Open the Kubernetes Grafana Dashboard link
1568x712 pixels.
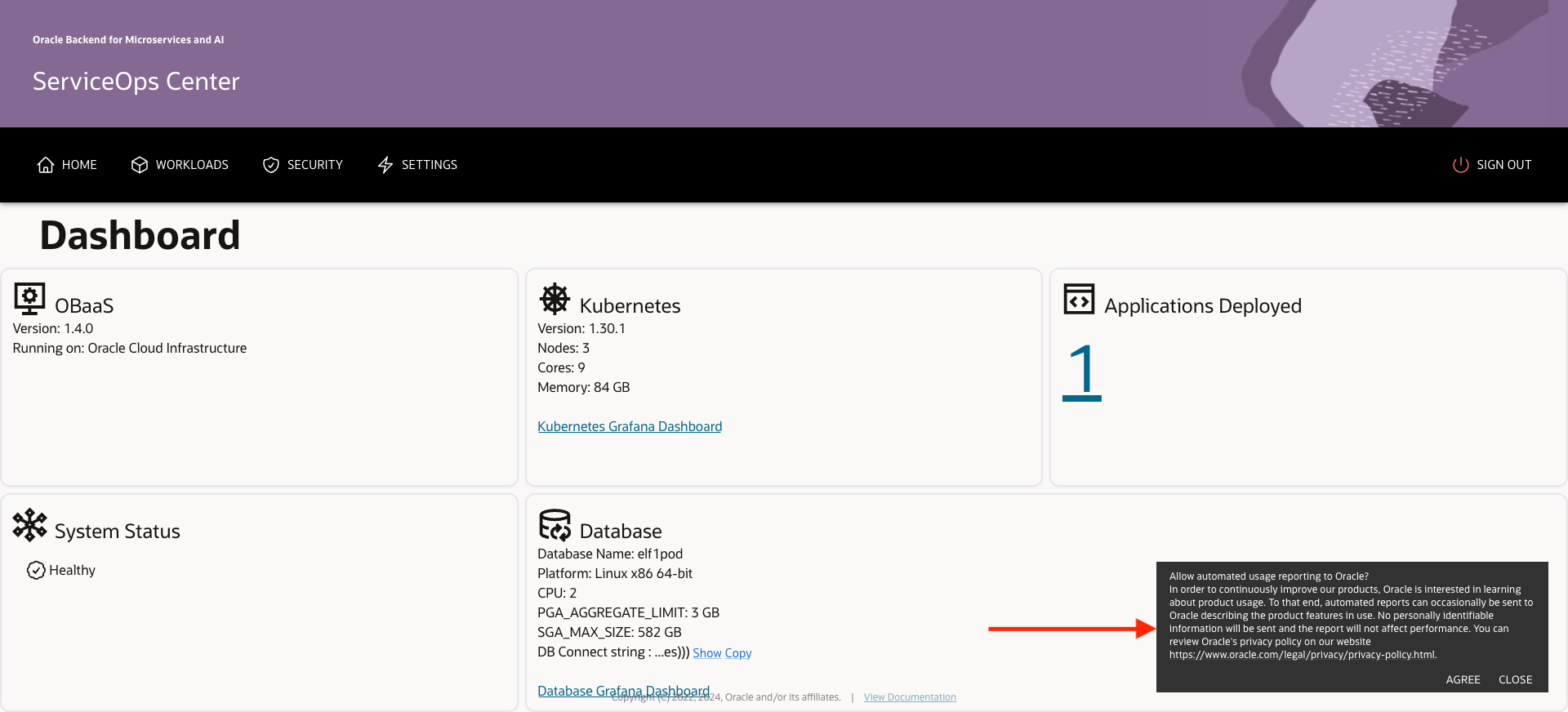630,426
